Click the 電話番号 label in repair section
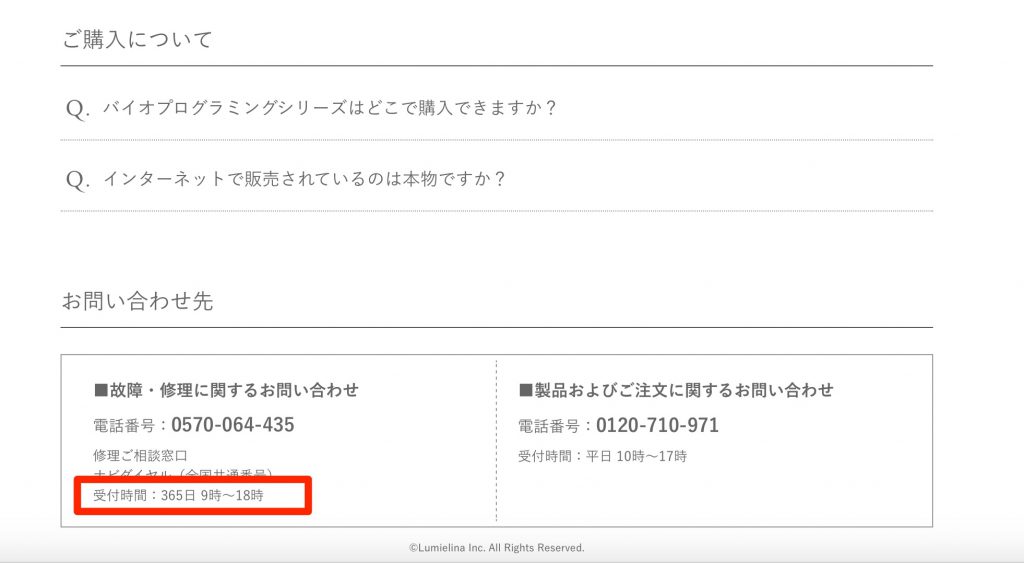Image resolution: width=1024 pixels, height=563 pixels. click(x=124, y=426)
